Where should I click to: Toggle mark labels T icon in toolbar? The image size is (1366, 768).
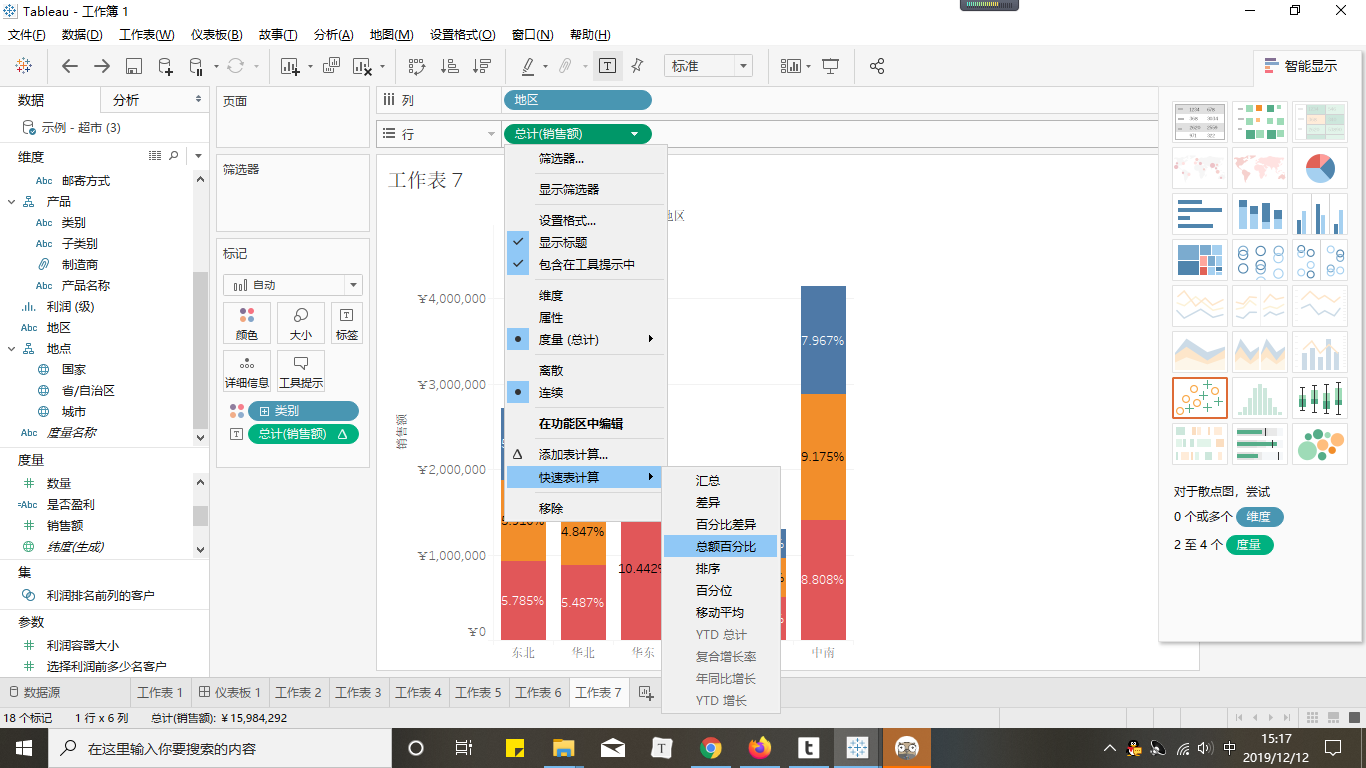(607, 66)
